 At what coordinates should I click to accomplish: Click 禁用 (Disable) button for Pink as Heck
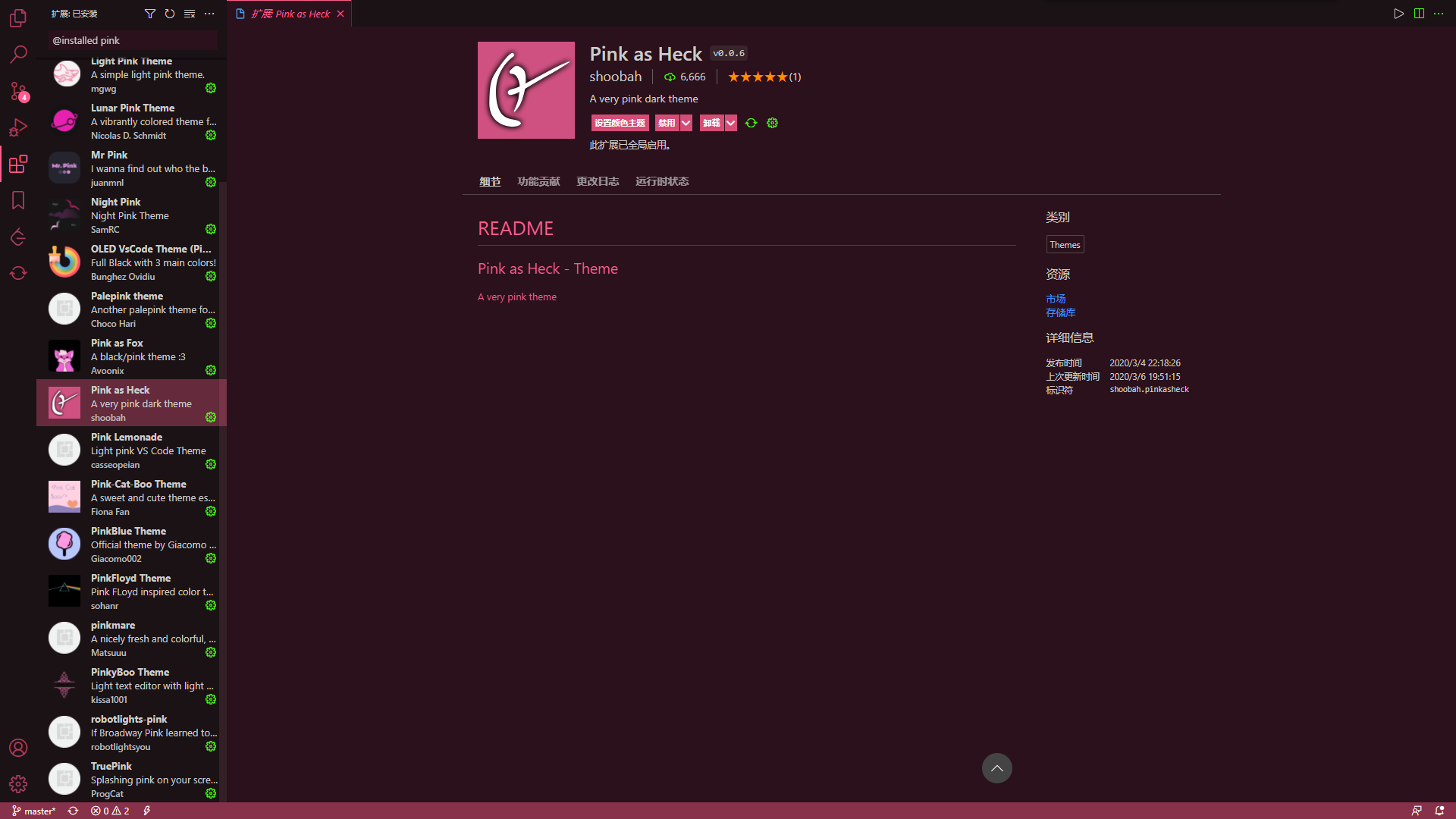(x=666, y=123)
